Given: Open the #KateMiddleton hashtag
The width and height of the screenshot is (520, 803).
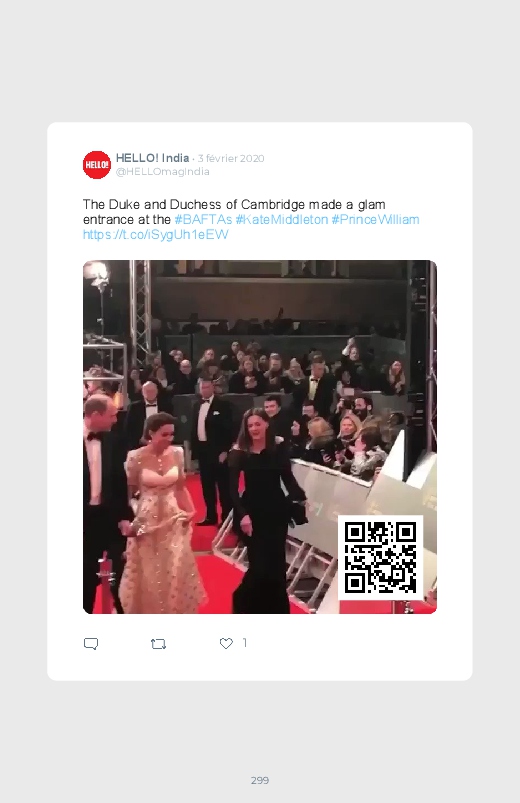Looking at the screenshot, I should coord(281,220).
